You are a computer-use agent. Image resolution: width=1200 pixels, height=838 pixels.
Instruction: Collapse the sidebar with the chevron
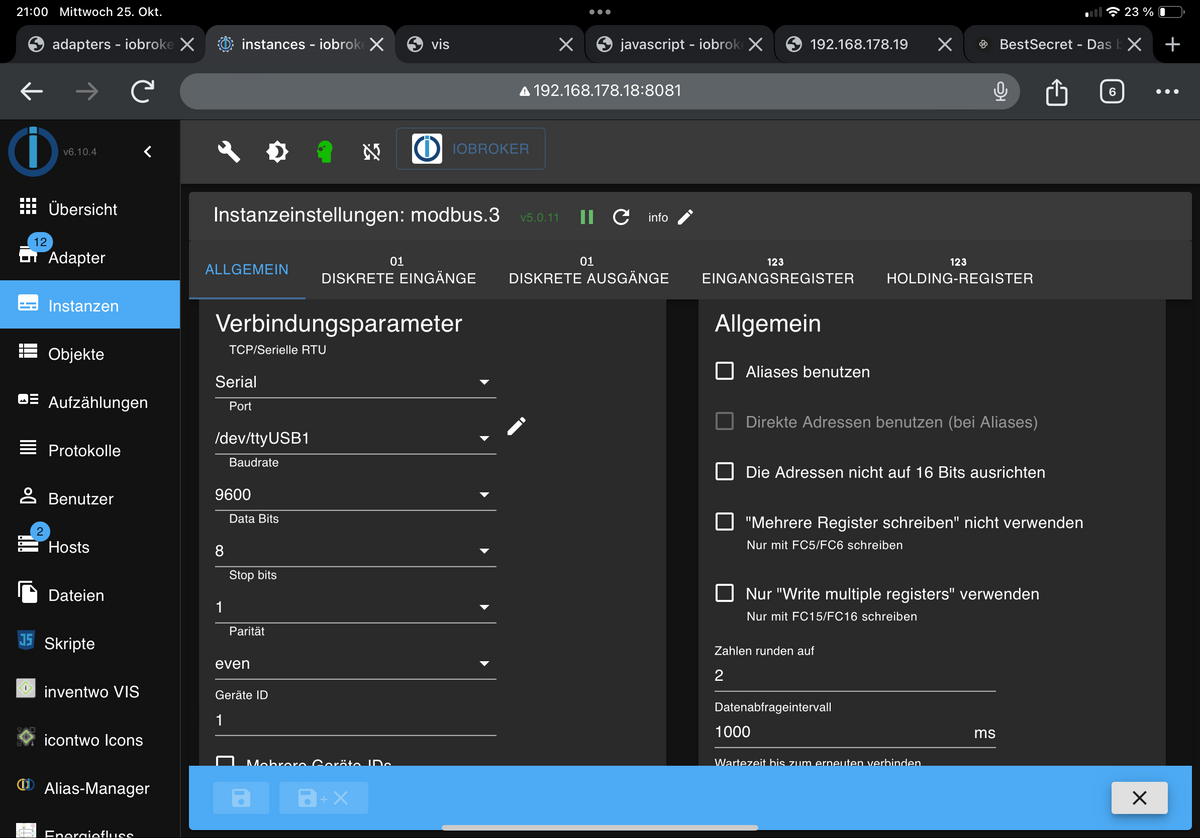click(148, 152)
